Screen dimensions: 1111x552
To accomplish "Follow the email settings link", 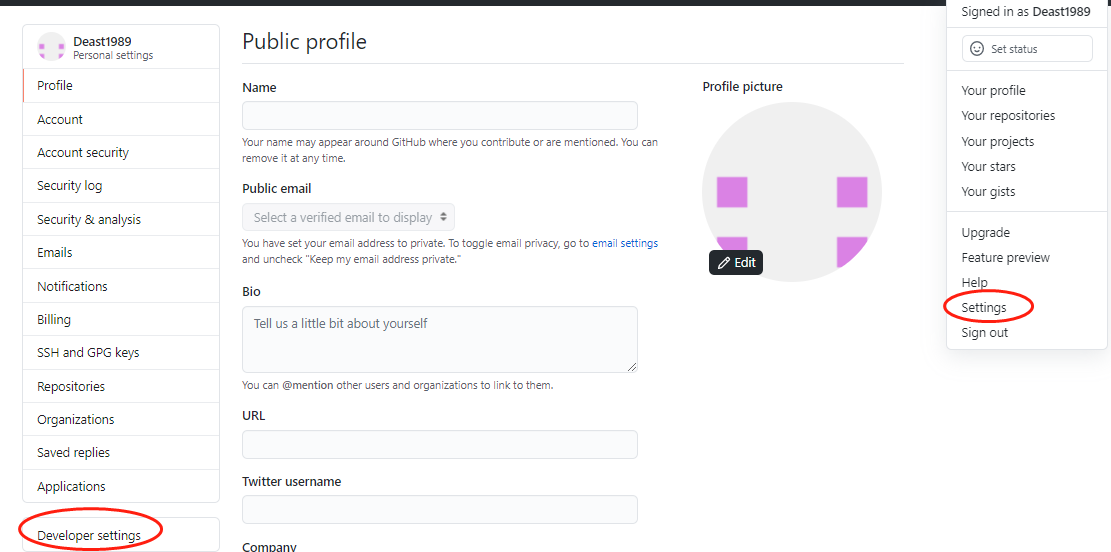I will coord(625,243).
